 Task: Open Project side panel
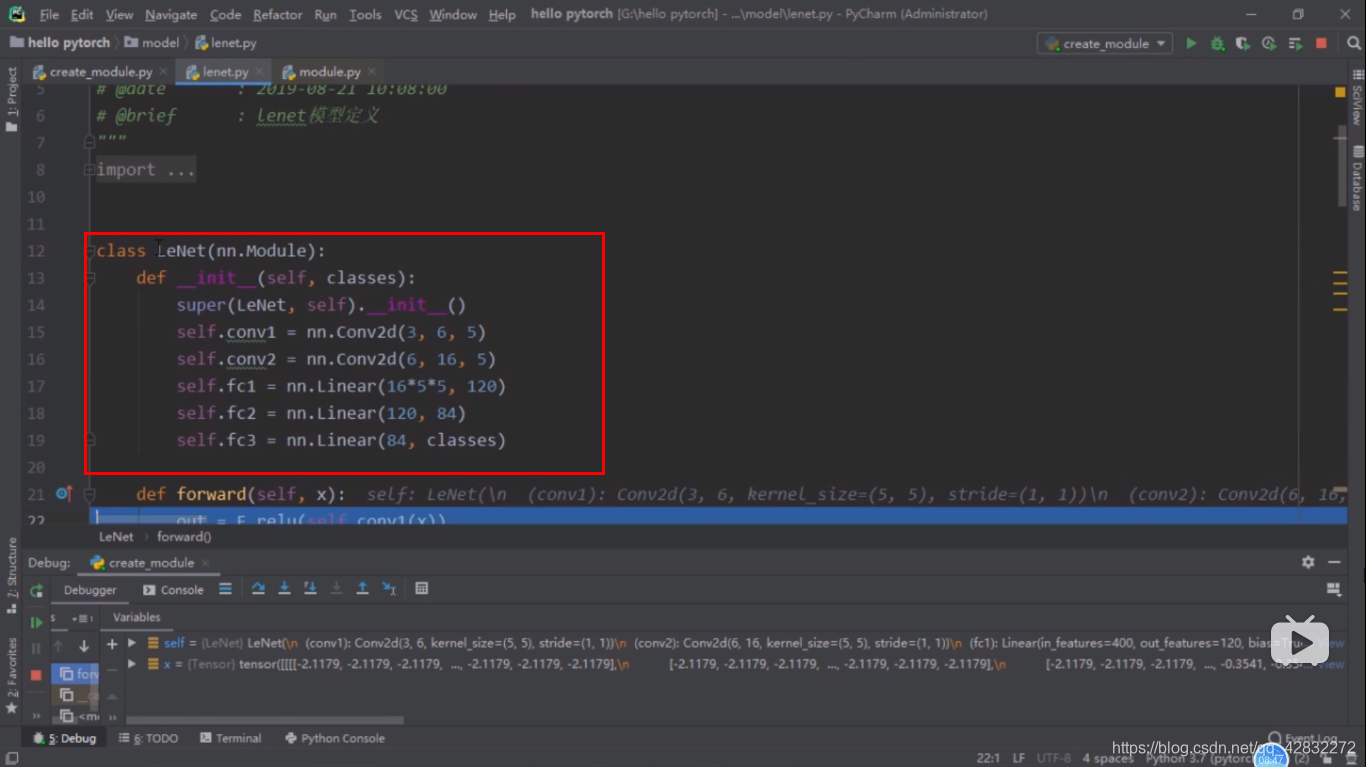coord(12,100)
